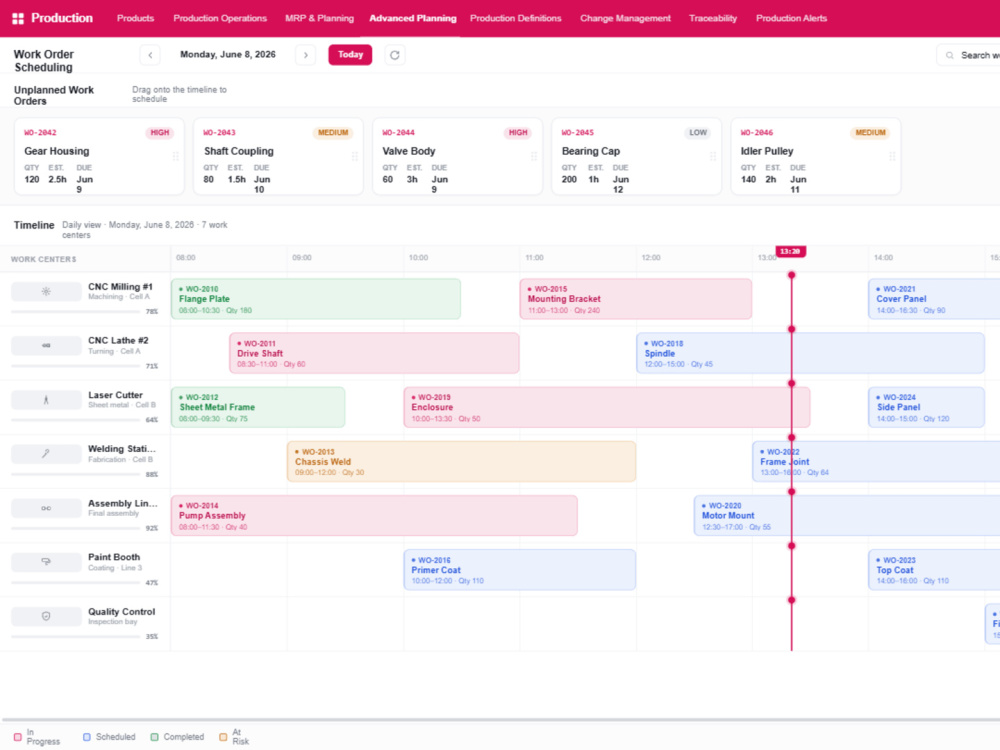Open the WO-2023 Top Coat block
The image size is (1000, 750).
pyautogui.click(x=934, y=570)
